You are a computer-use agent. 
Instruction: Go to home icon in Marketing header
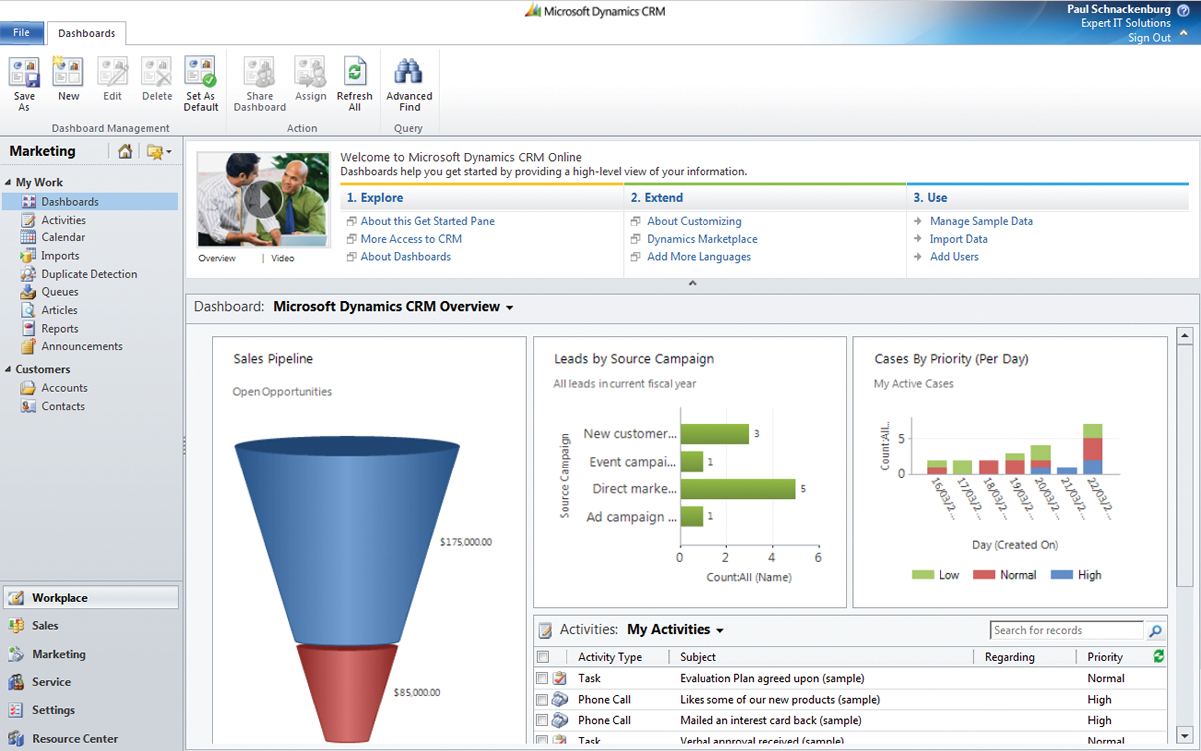125,152
